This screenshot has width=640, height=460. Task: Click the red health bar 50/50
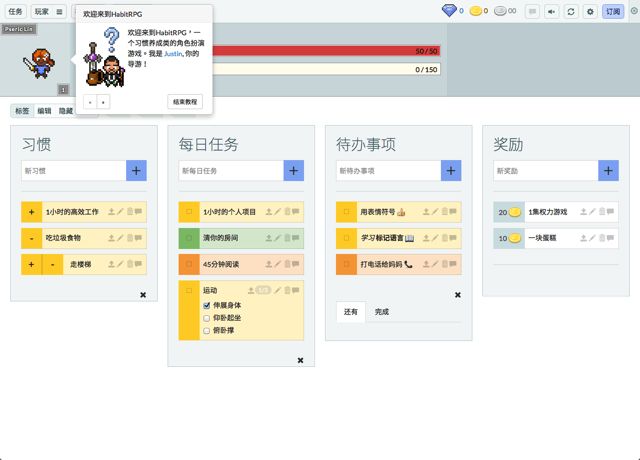pyautogui.click(x=326, y=51)
